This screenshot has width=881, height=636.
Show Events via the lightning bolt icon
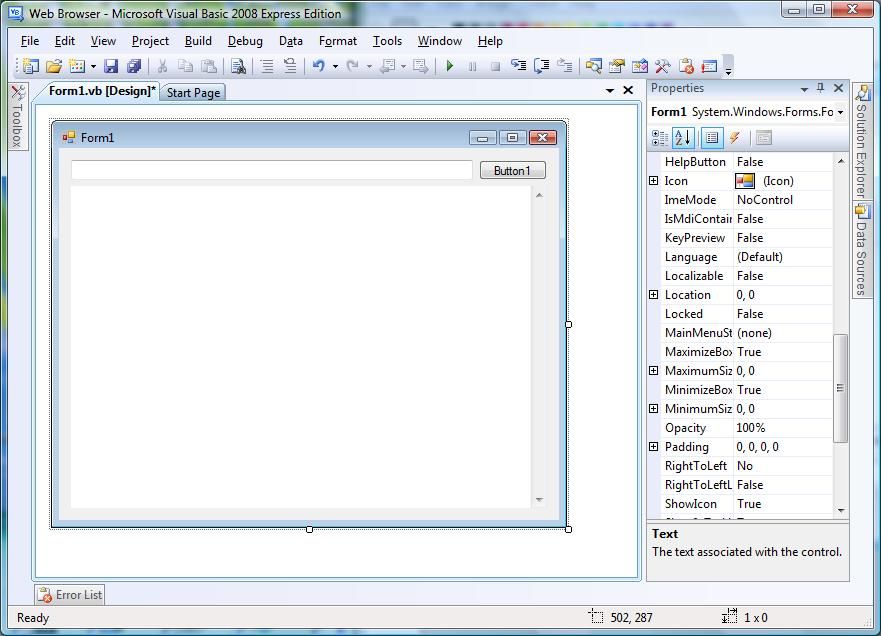[734, 138]
